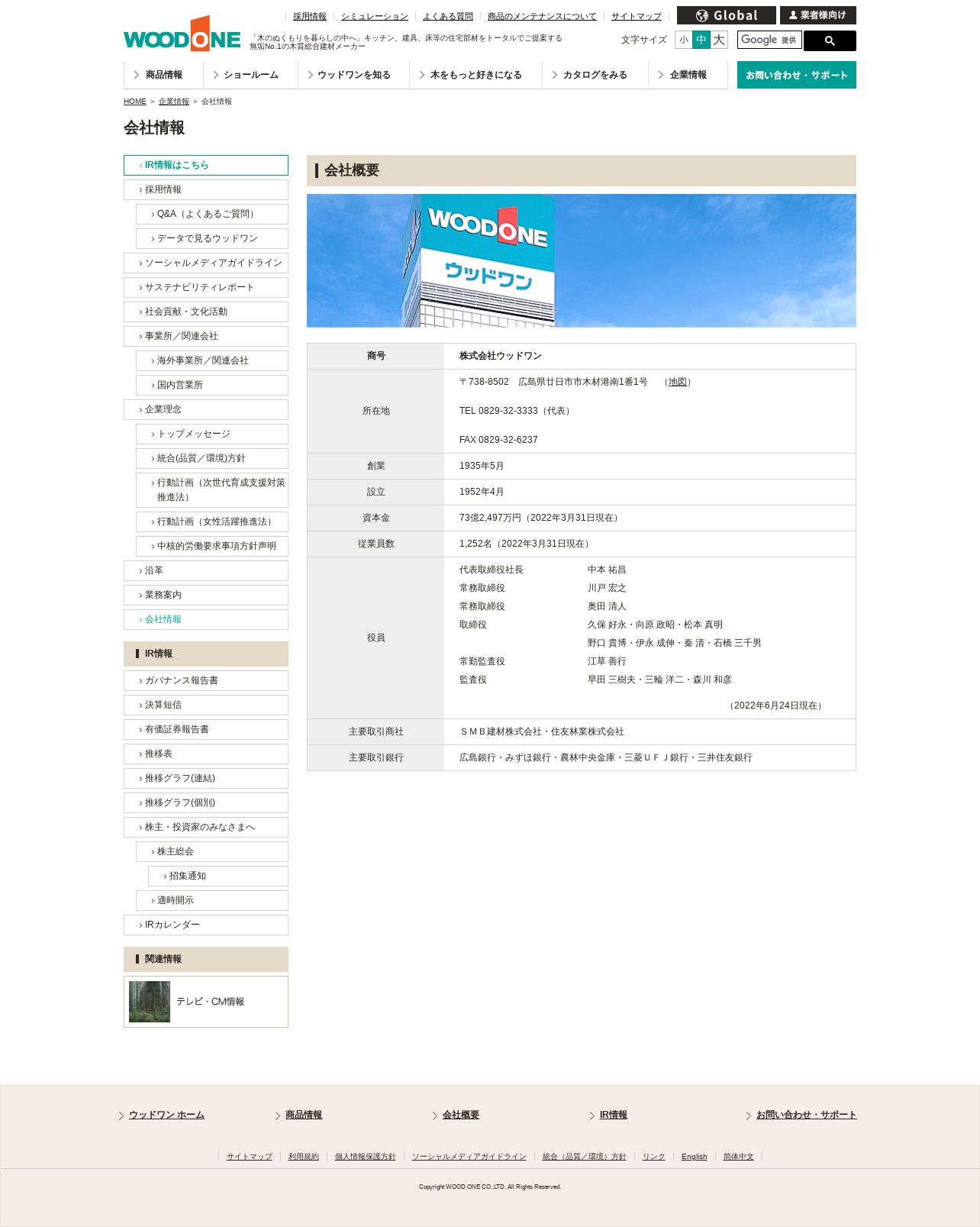Set font size to 中

701,40
